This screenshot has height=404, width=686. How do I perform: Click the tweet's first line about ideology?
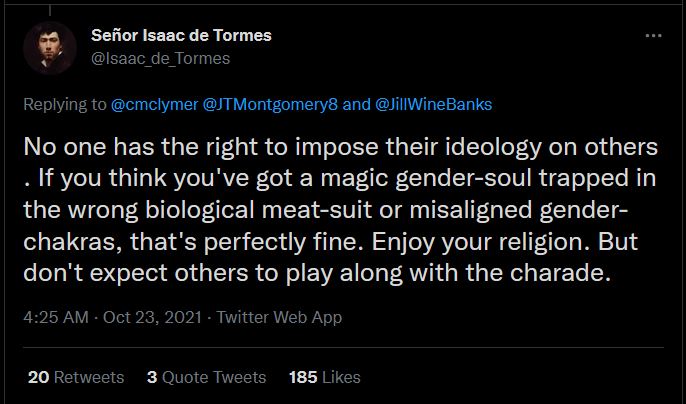pos(342,146)
